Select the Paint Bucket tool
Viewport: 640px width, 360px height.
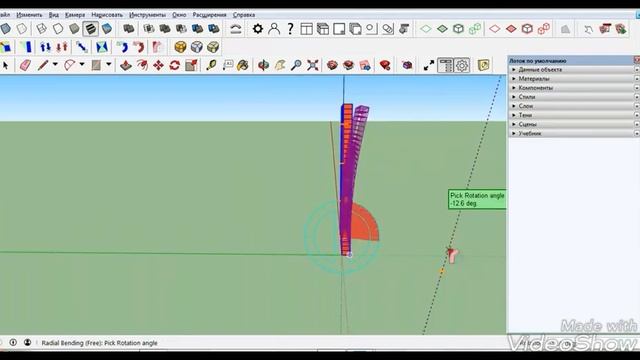[x=243, y=65]
